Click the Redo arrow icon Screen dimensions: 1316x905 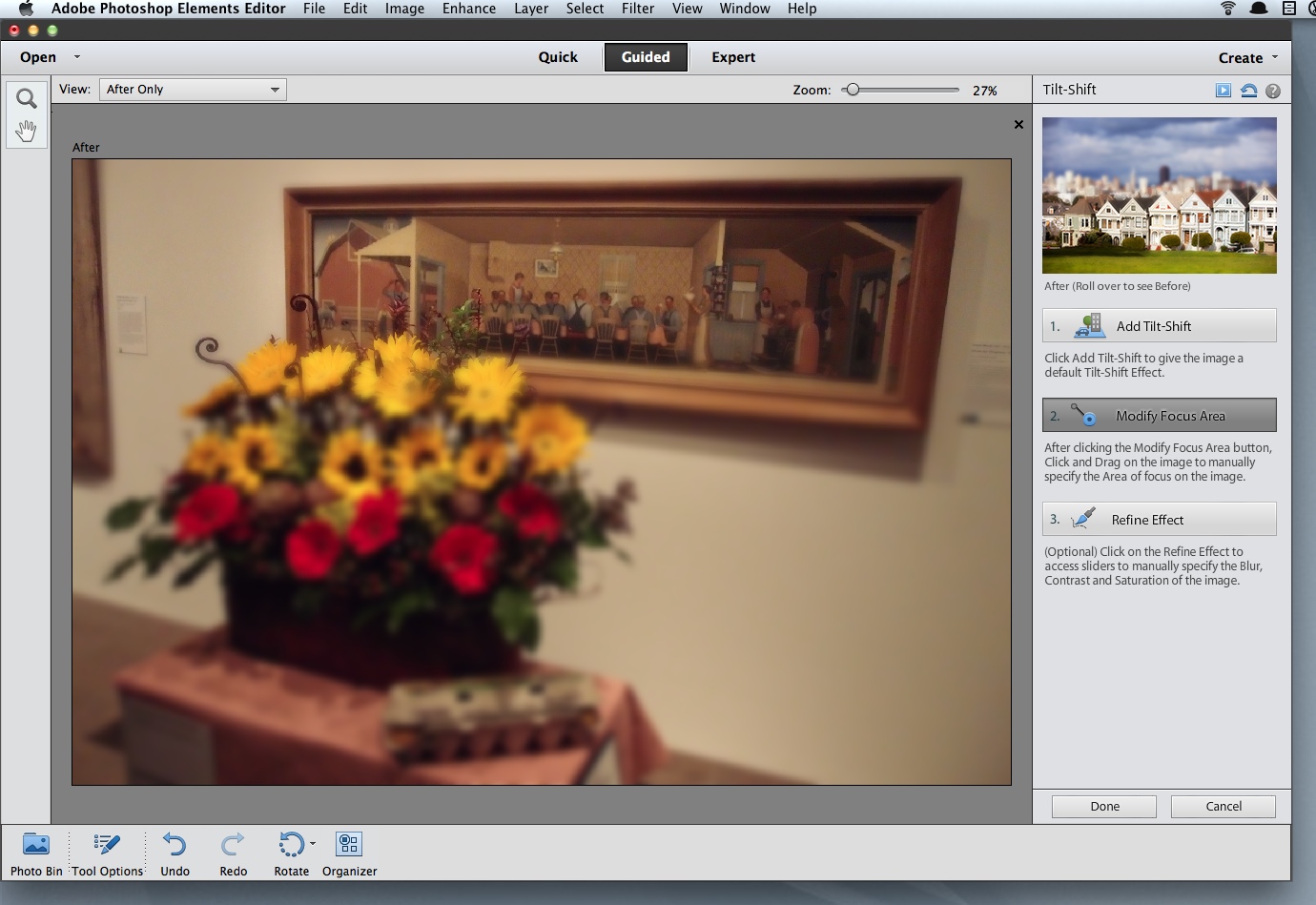[x=233, y=845]
